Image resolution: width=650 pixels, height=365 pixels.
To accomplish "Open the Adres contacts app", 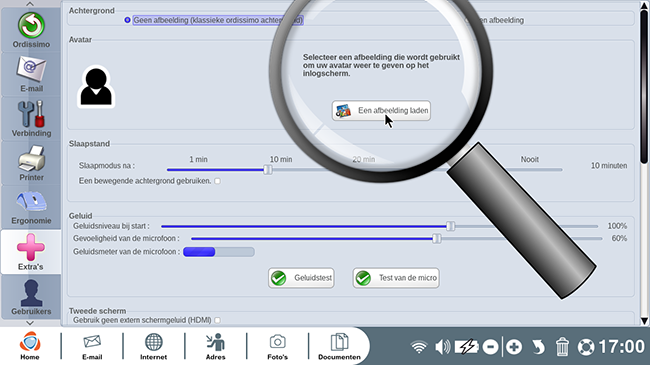I will tap(216, 346).
